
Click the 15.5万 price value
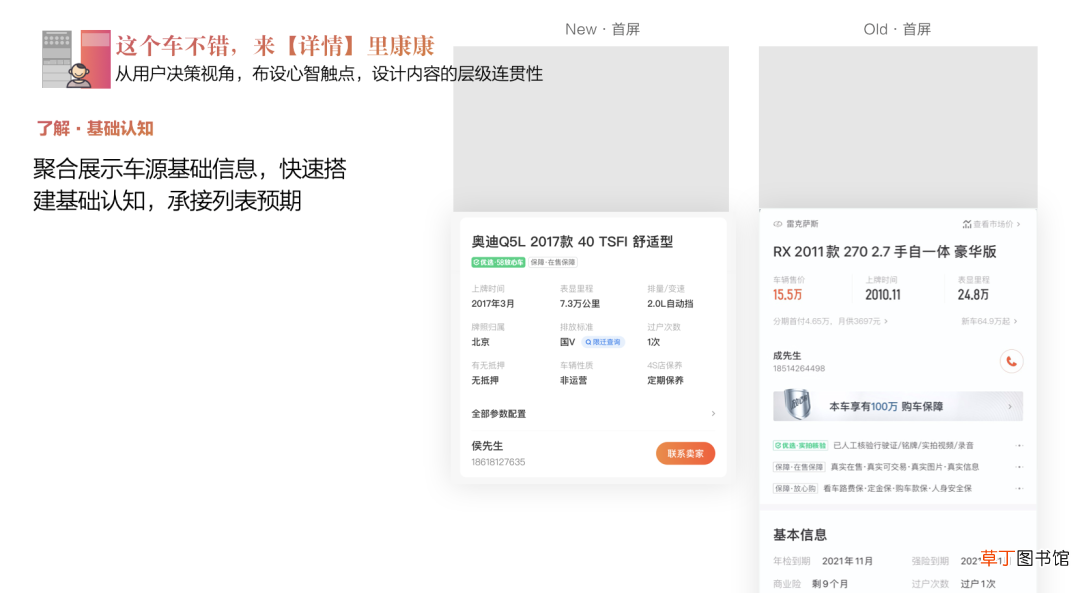787,295
